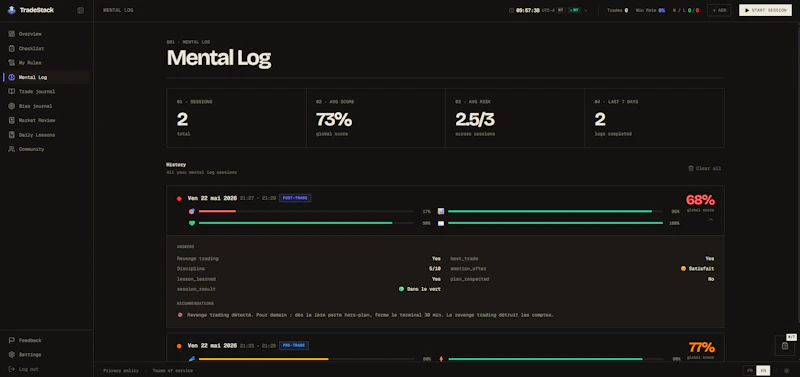
Task: Toggle the light theme sun icon
Action: pyautogui.click(x=786, y=371)
